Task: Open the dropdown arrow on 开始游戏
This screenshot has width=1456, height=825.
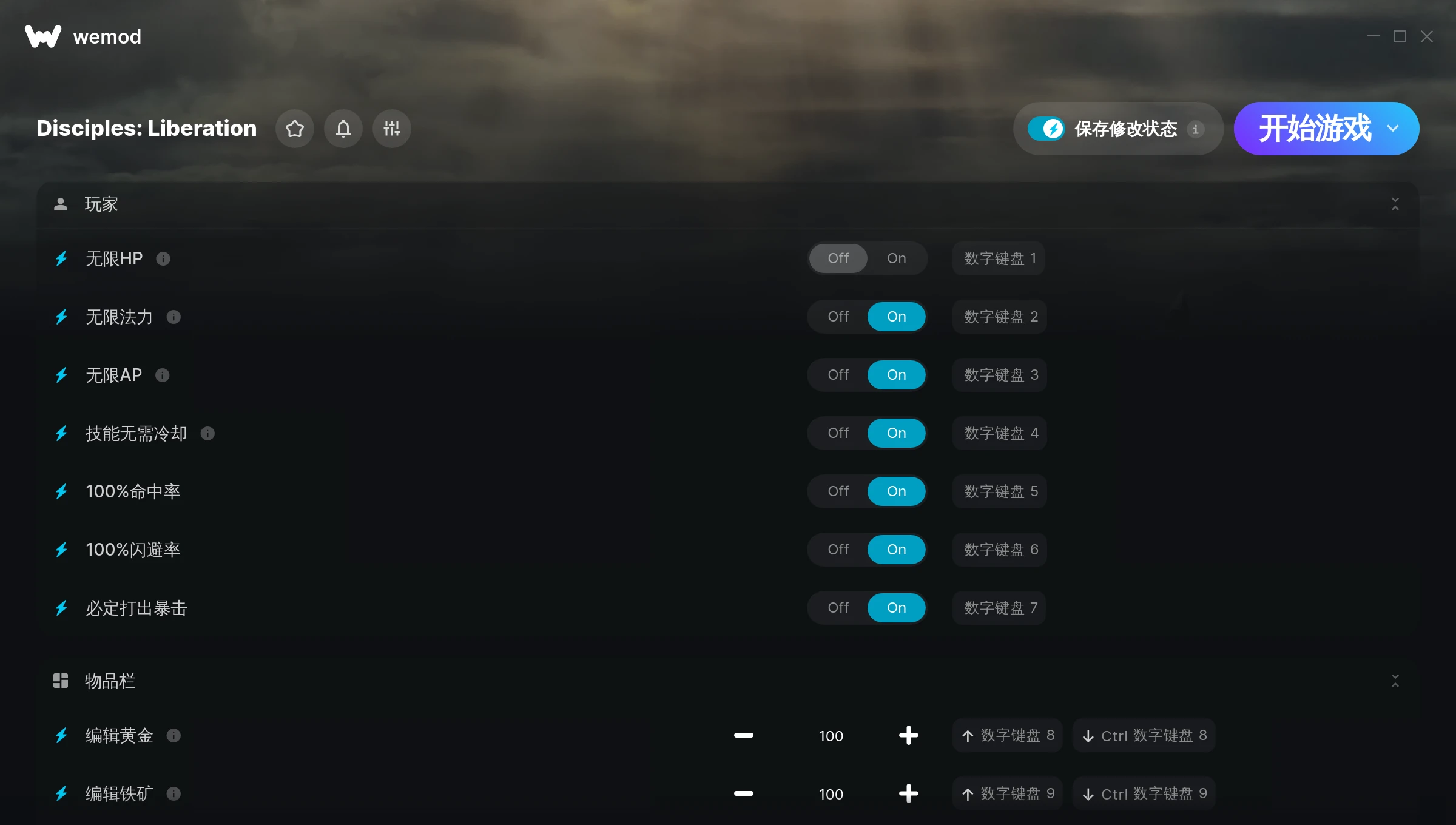Action: click(1393, 129)
